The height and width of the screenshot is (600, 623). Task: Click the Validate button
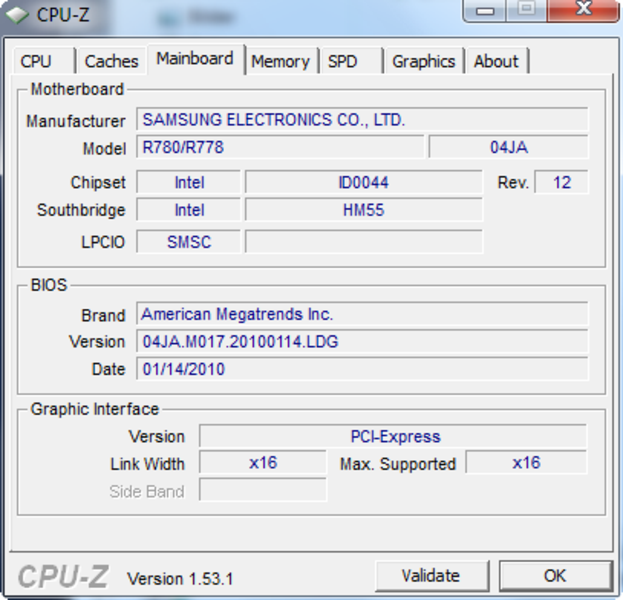coord(431,575)
